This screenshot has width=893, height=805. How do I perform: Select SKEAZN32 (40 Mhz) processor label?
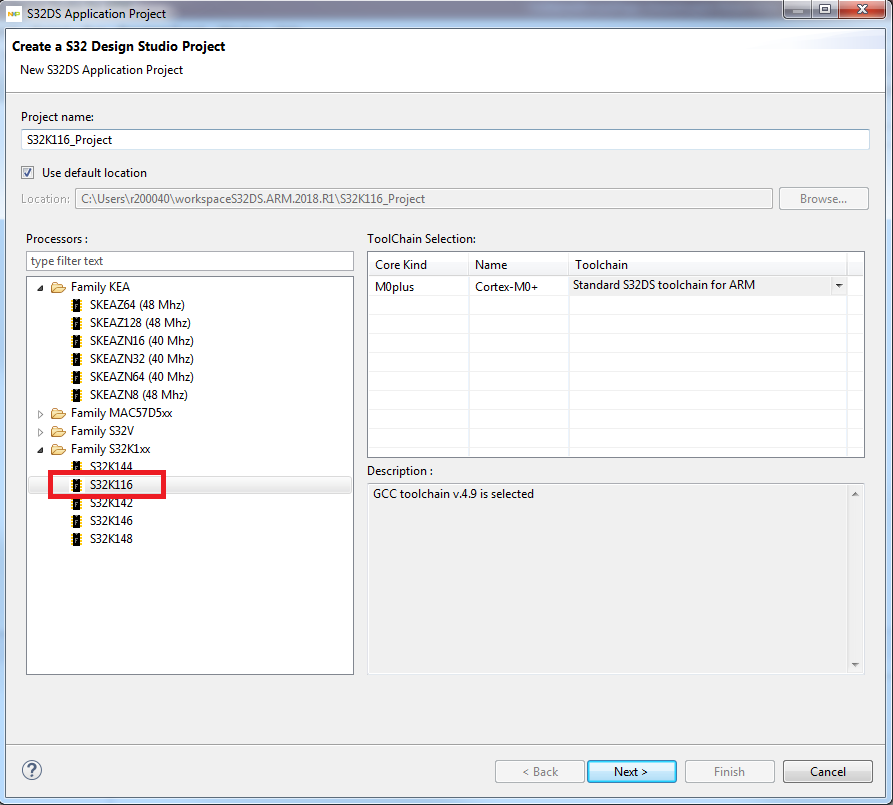tap(142, 359)
